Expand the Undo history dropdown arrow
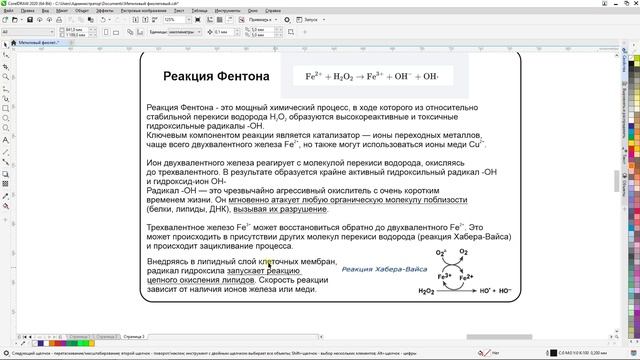This screenshot has height=360, width=640. pyautogui.click(x=110, y=20)
